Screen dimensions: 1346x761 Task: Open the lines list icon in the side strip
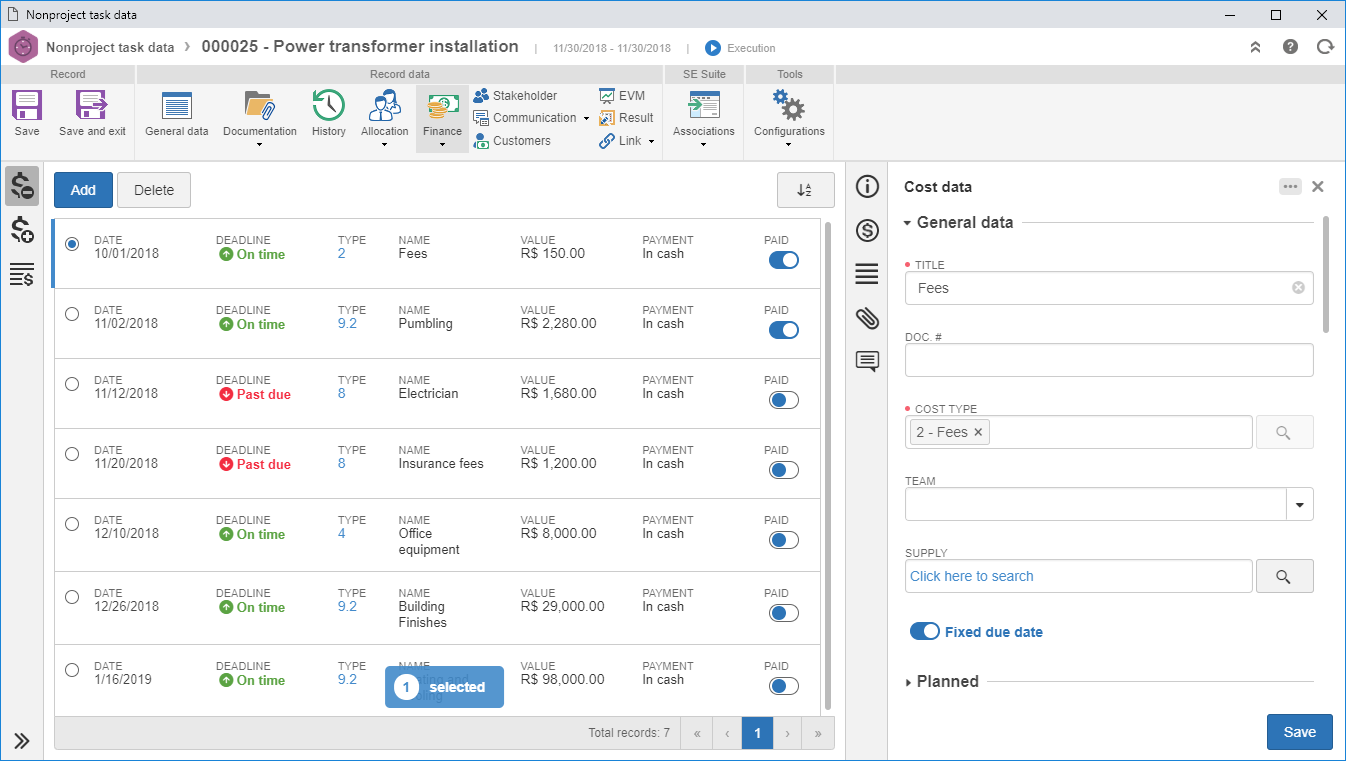867,274
